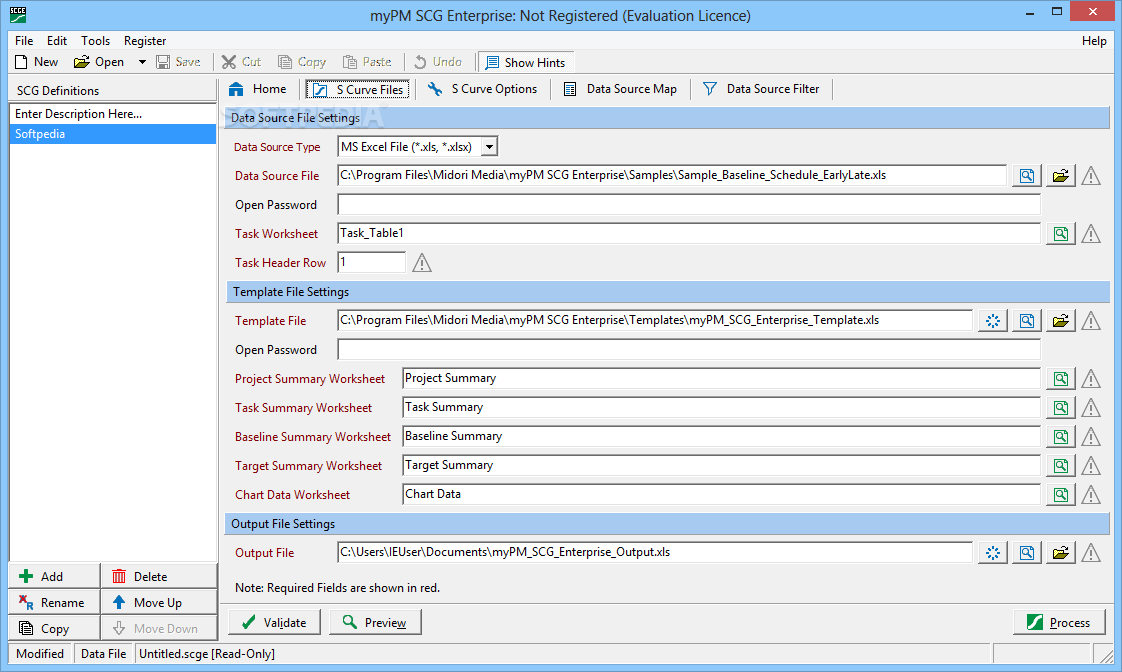
Task: Open a file via the Open toolbar button
Action: 99,62
